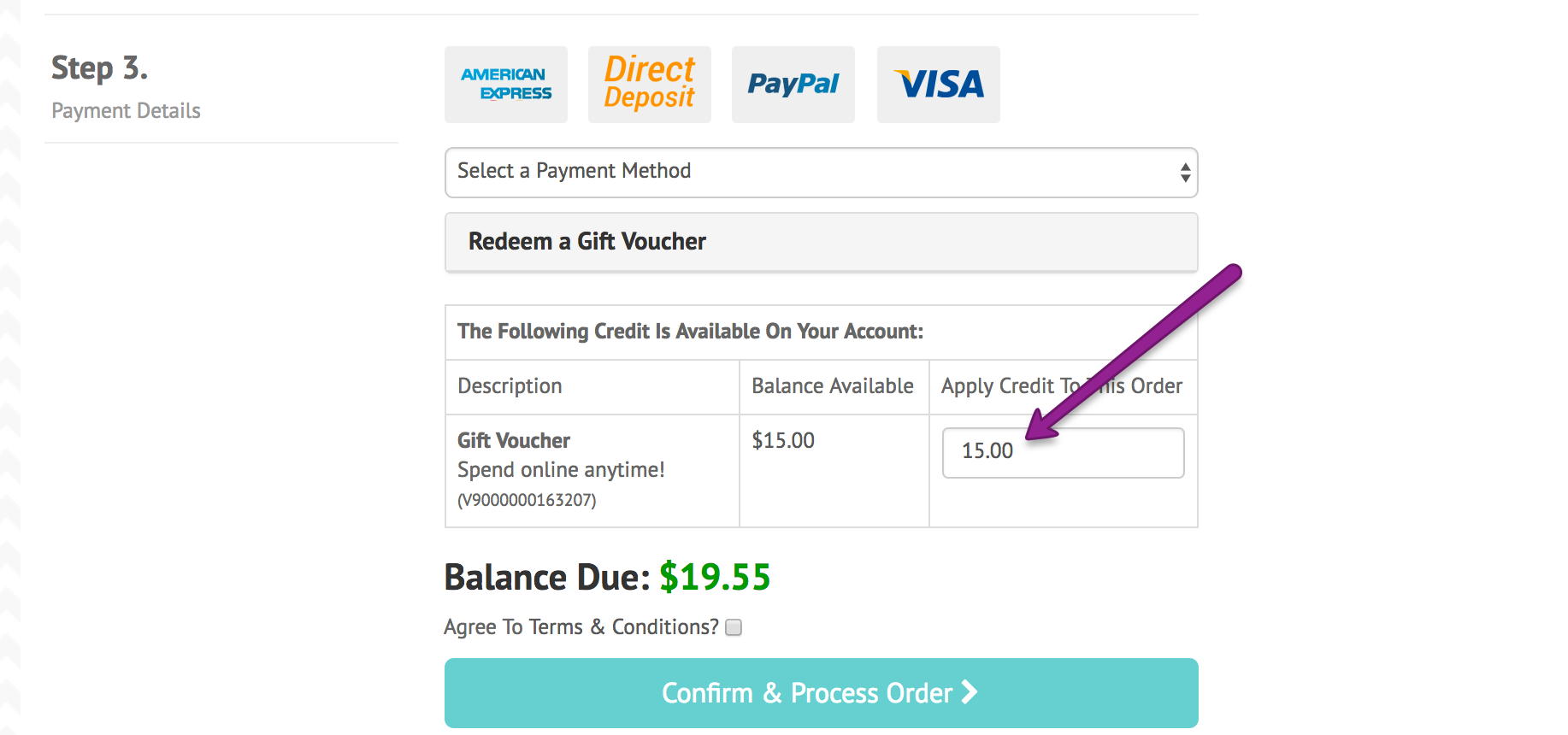Click the payment method dropdown arrows
The height and width of the screenshot is (735, 1568).
[x=1185, y=173]
